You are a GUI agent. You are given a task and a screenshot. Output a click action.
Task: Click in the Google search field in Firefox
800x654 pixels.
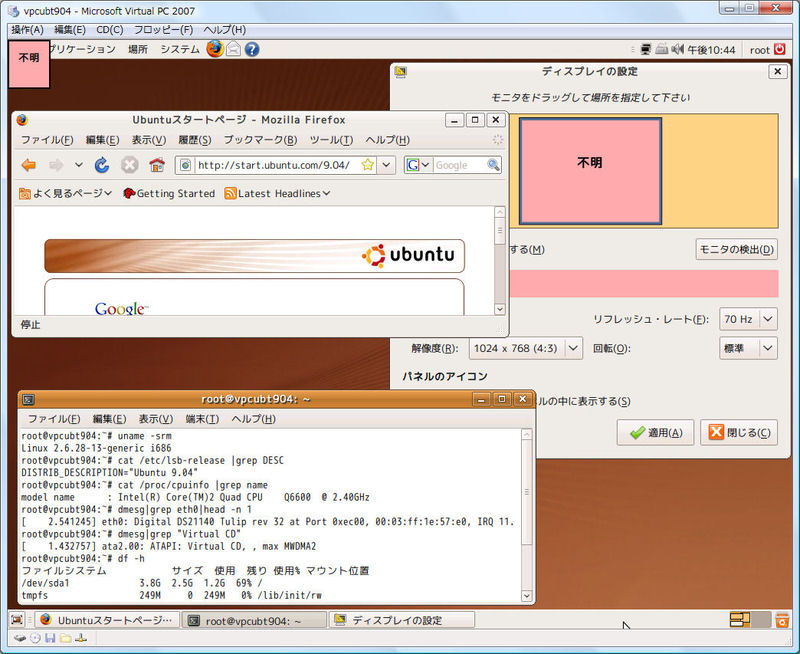(459, 165)
